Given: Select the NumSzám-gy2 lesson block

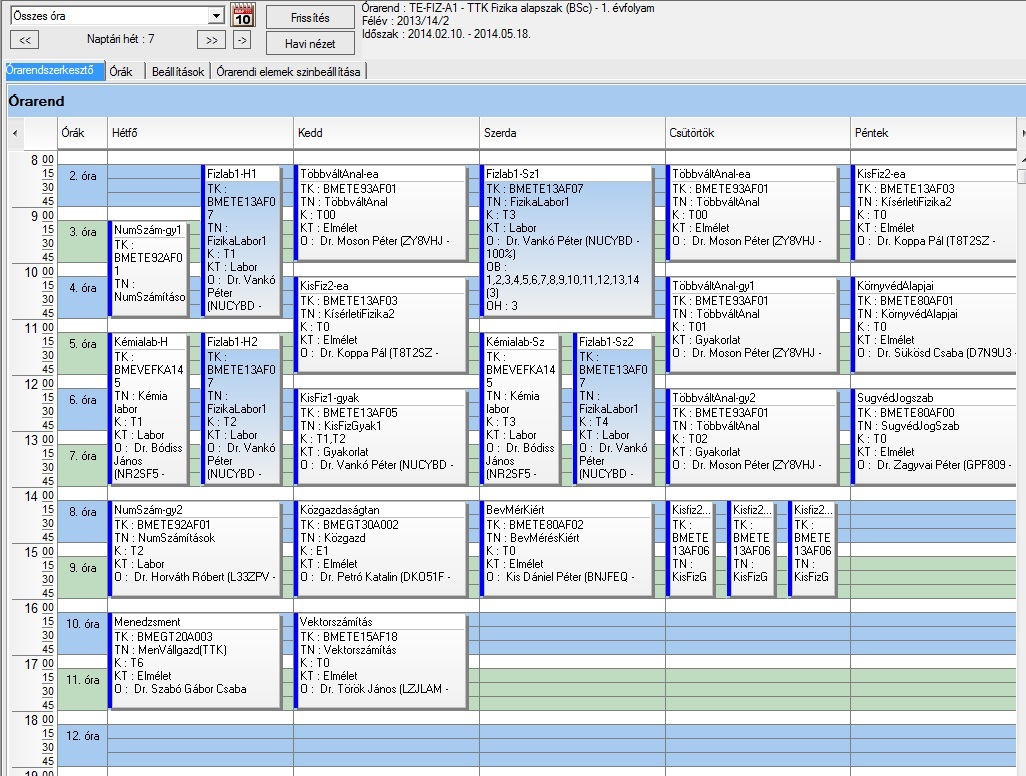Looking at the screenshot, I should (195, 548).
